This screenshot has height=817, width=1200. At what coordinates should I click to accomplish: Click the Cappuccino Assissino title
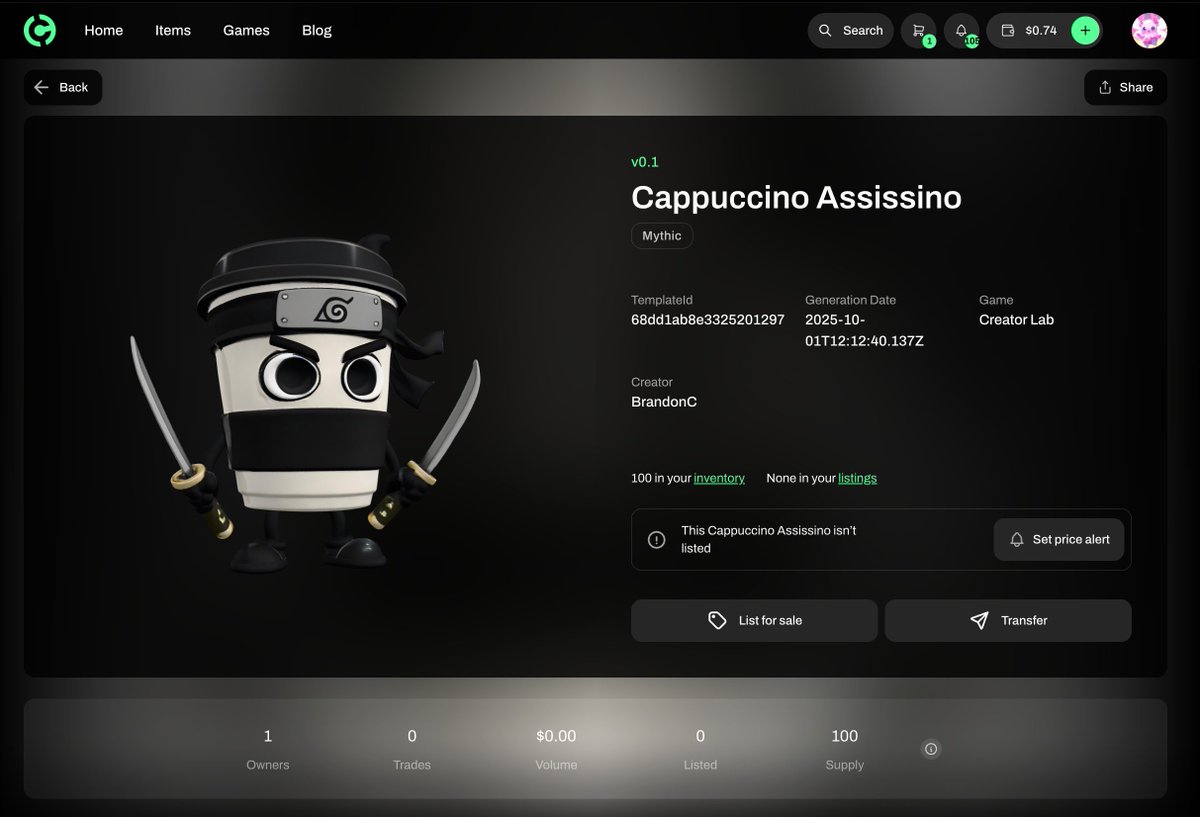tap(796, 197)
